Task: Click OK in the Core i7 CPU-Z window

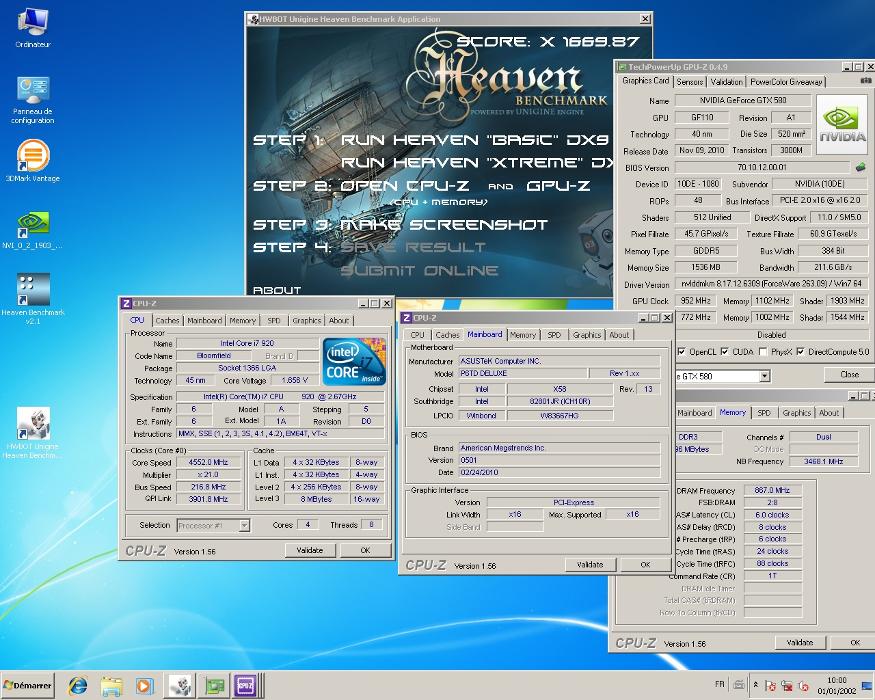Action: [x=365, y=550]
